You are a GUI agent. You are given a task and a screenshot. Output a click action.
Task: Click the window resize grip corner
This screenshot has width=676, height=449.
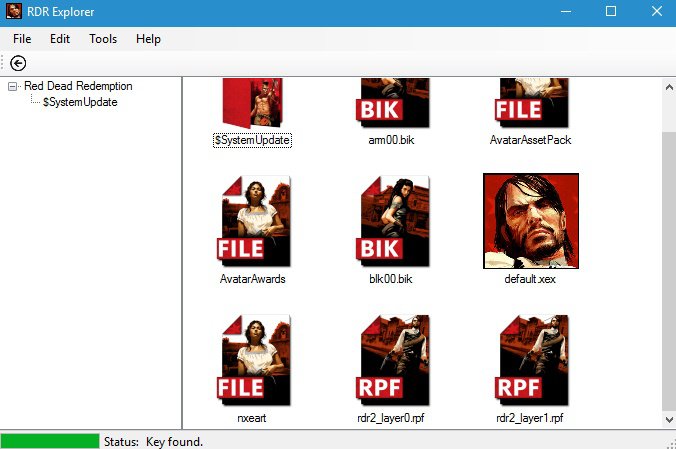pos(671,444)
